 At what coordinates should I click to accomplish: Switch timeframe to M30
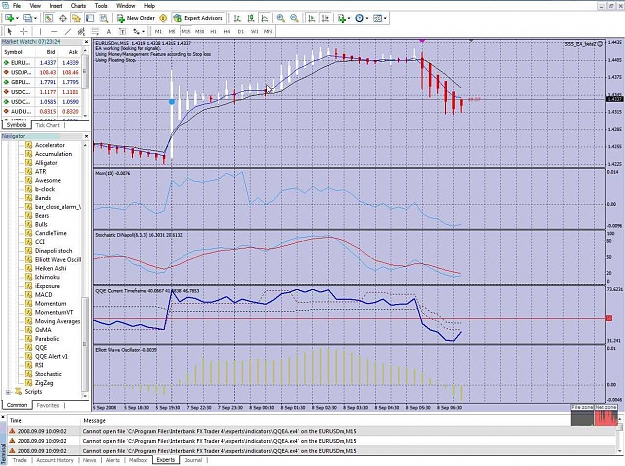pyautogui.click(x=200, y=31)
